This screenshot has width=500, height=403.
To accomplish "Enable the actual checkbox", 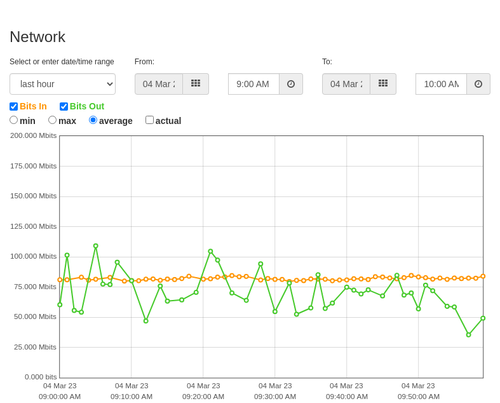I will pos(150,120).
